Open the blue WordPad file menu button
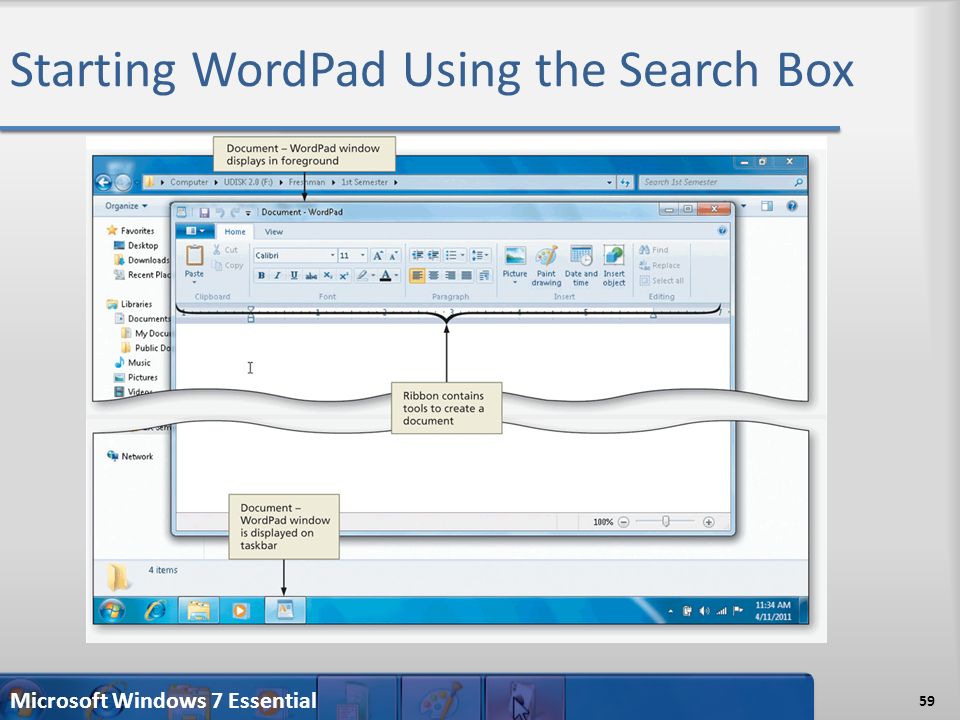This screenshot has width=960, height=720. (x=195, y=231)
